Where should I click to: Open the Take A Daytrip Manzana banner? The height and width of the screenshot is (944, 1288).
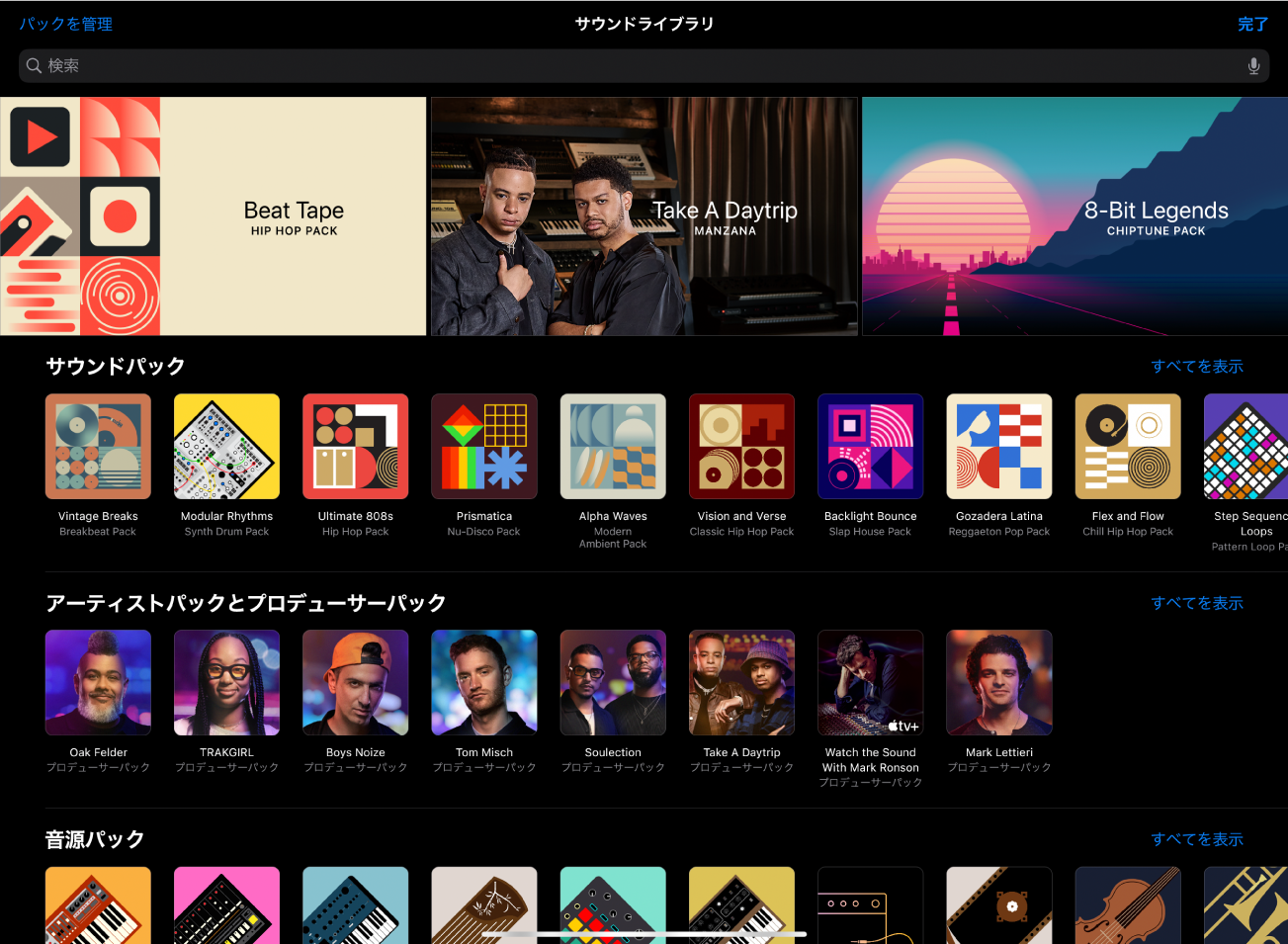coord(644,216)
